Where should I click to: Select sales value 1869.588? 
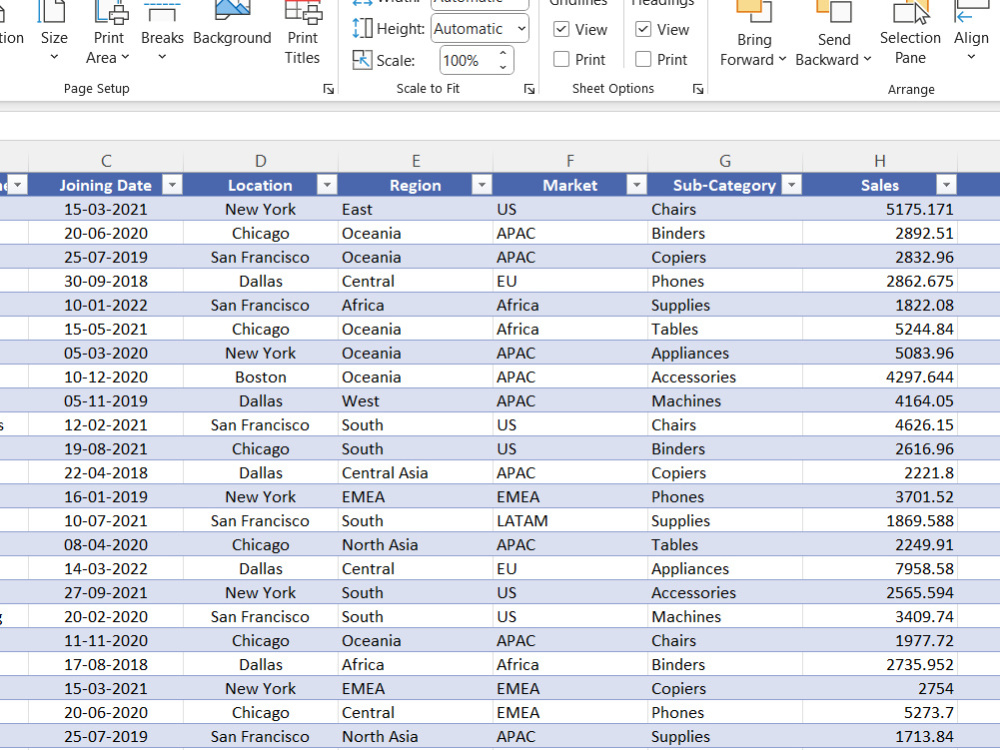pyautogui.click(x=880, y=520)
